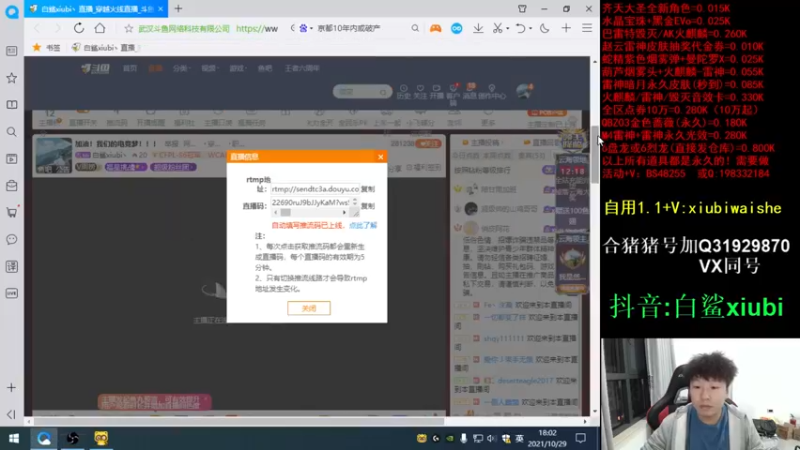Open the downloads arrow icon
800x450 pixels.
[478, 29]
